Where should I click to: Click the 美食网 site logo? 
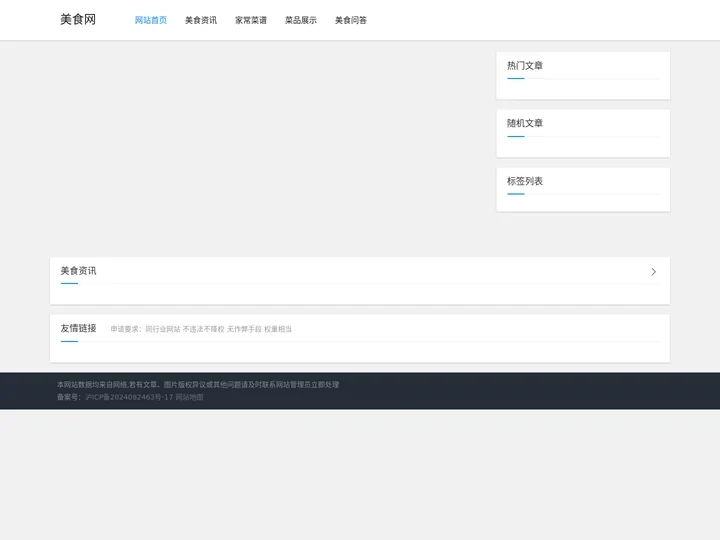click(x=78, y=19)
